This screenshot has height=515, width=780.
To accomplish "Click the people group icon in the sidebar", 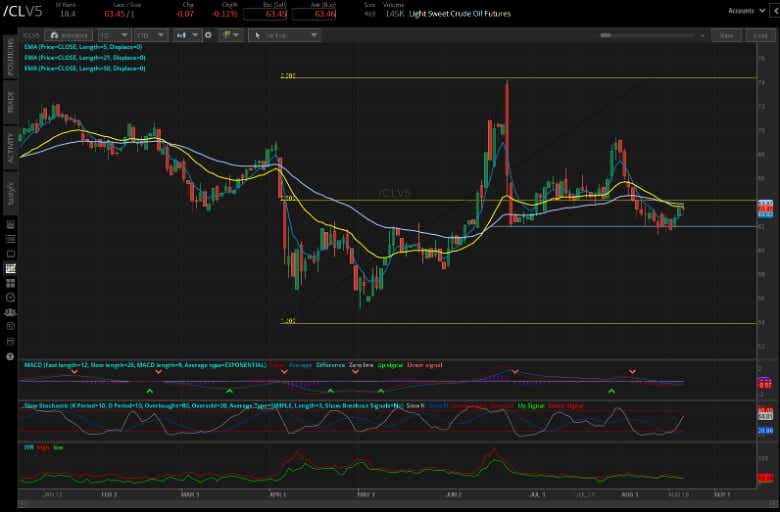I will point(10,312).
